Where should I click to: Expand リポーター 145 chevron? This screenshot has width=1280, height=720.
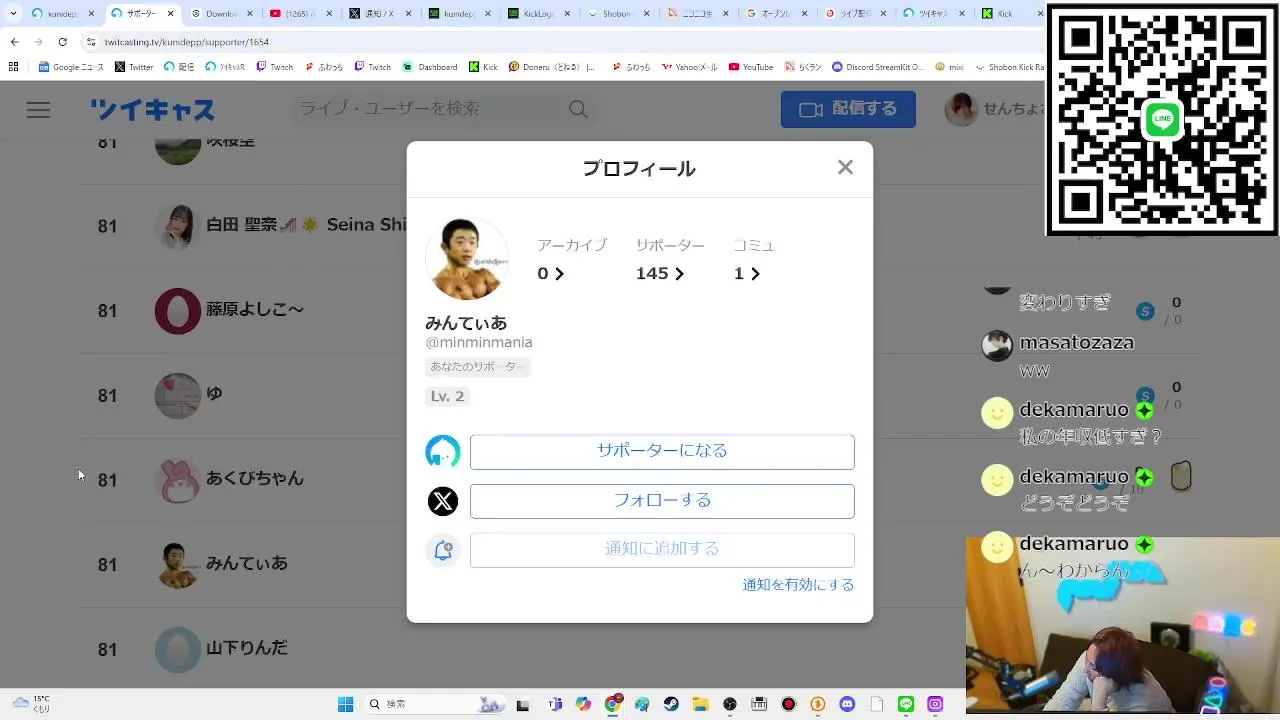click(x=679, y=274)
